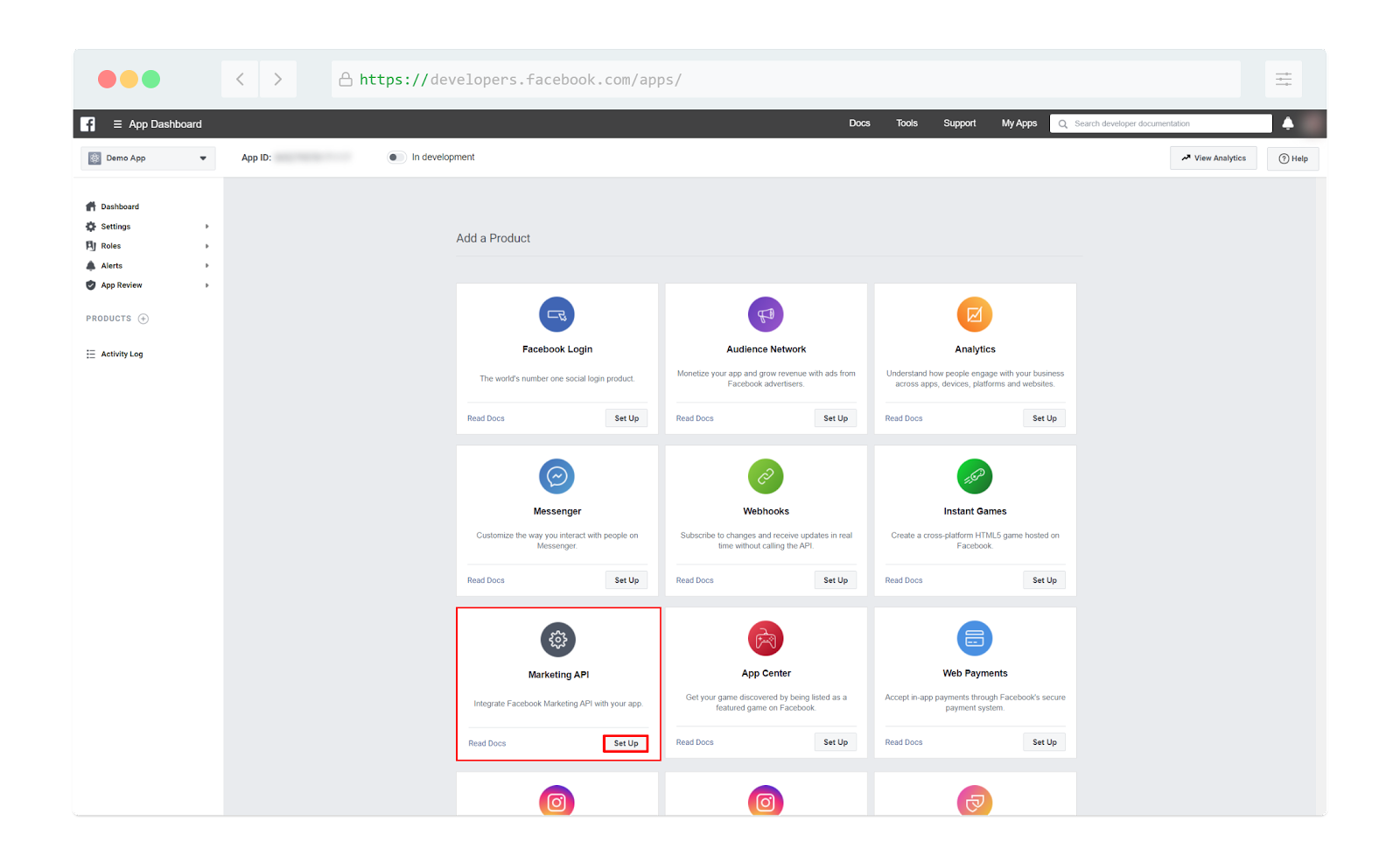Click Set Up for Webhooks
Screen dimensions: 1400x863
[836, 580]
